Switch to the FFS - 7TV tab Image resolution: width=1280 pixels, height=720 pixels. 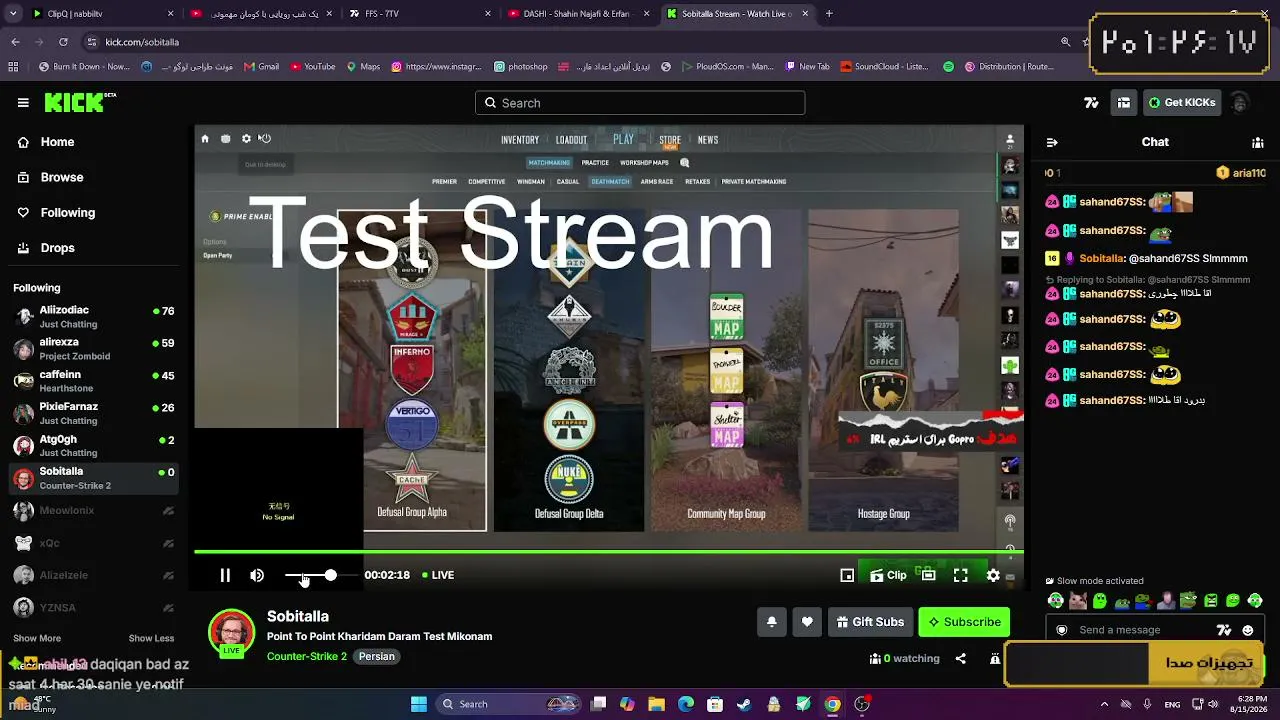pyautogui.click(x=420, y=14)
